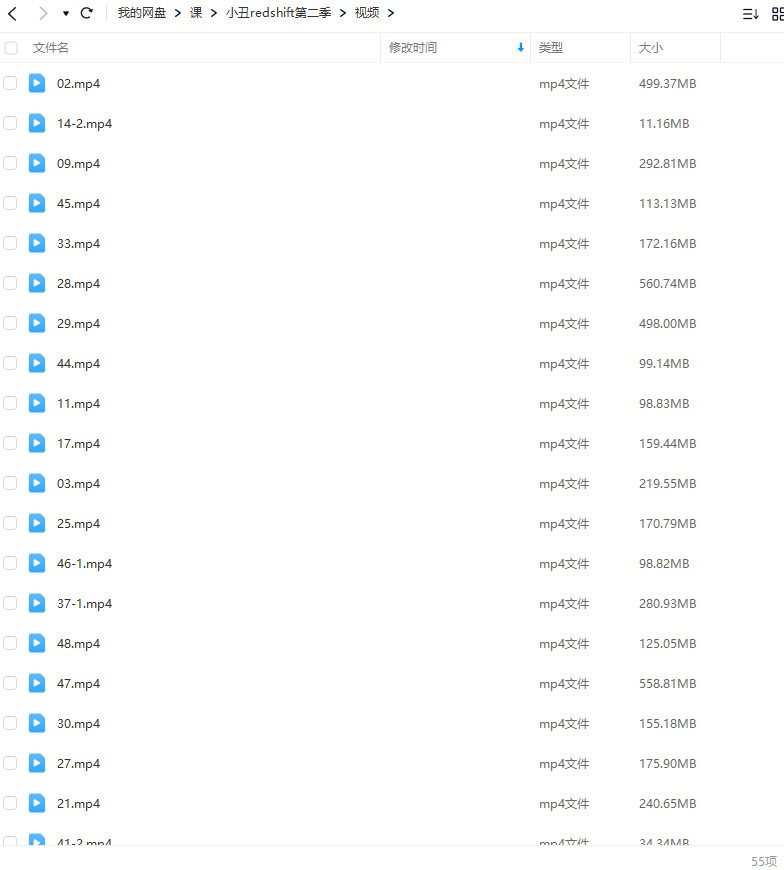Expand chevron after 小丑redshift第二季 breadcrumb
Viewport: 784px width, 870px height.
343,13
